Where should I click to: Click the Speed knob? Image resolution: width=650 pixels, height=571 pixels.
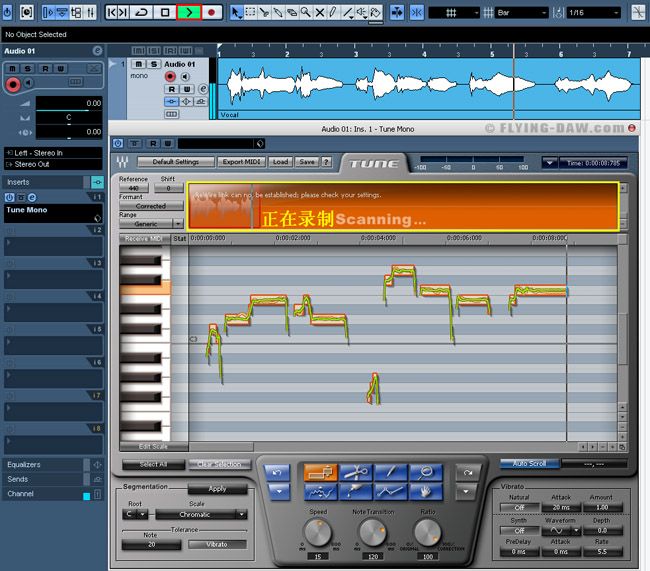pos(318,533)
